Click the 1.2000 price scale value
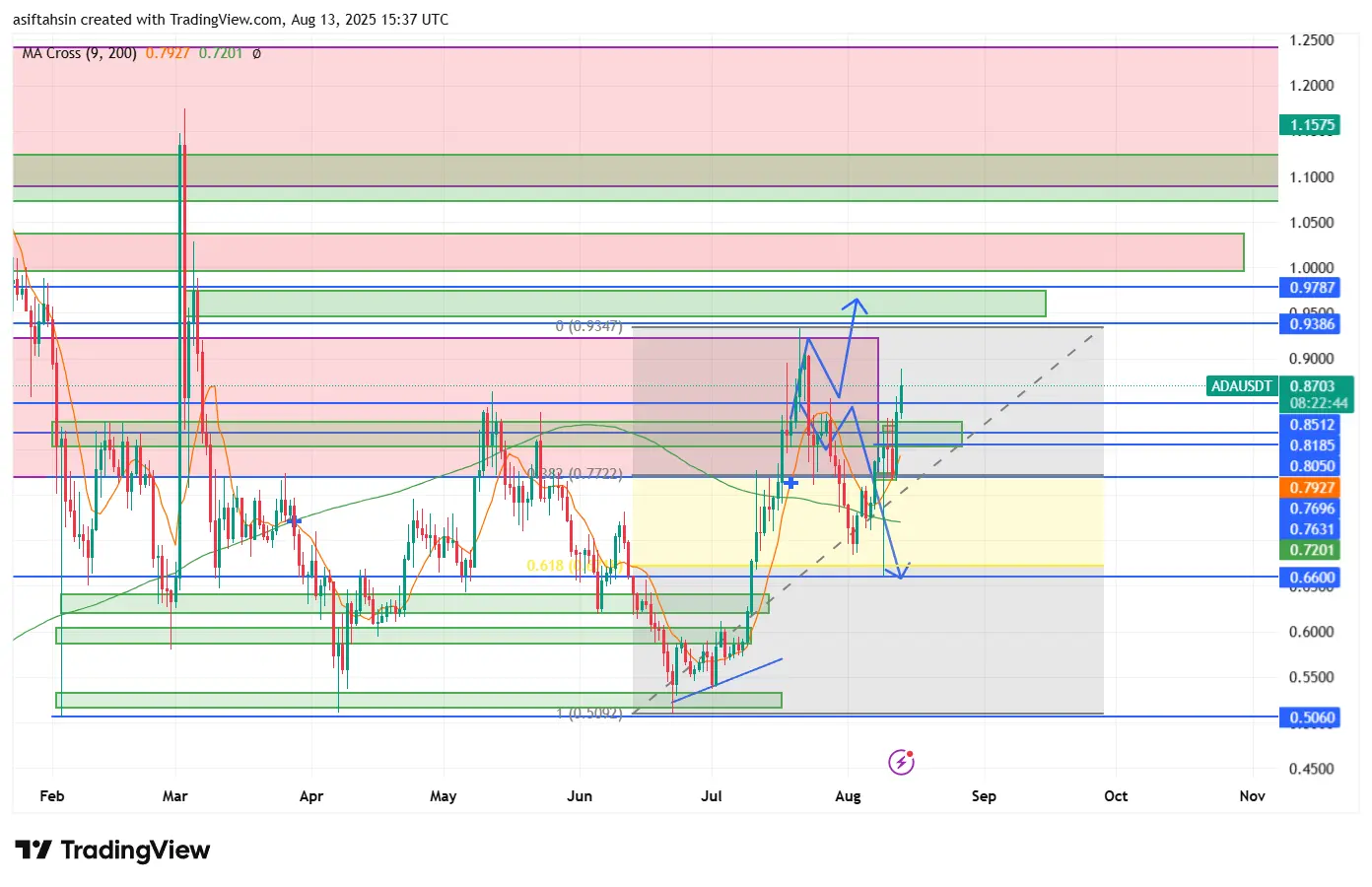This screenshot has width=1372, height=887. (x=1311, y=86)
